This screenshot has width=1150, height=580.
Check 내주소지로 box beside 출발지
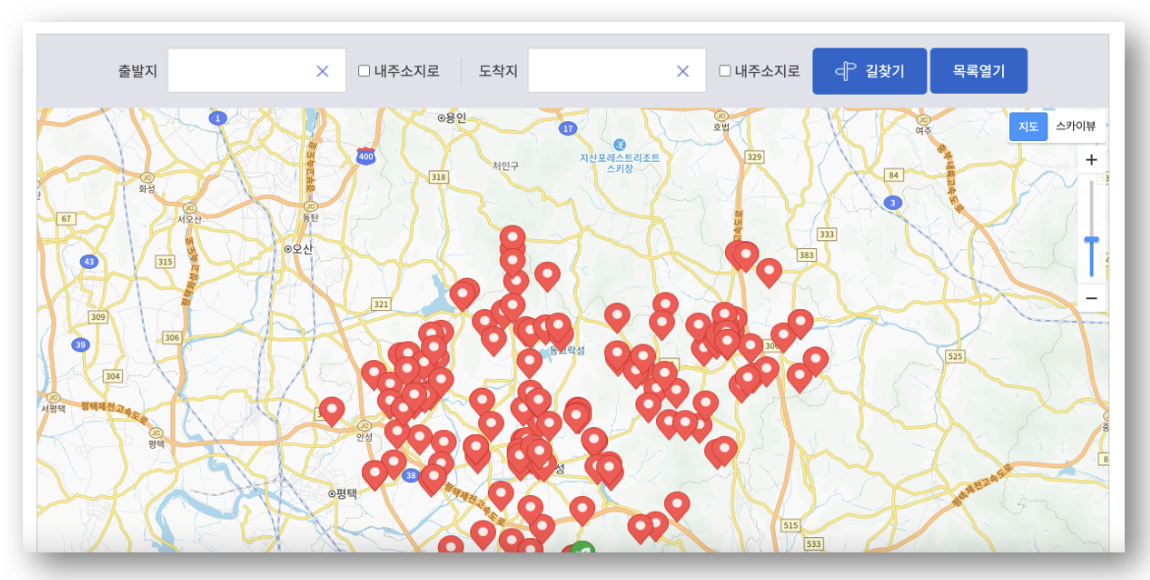point(364,71)
